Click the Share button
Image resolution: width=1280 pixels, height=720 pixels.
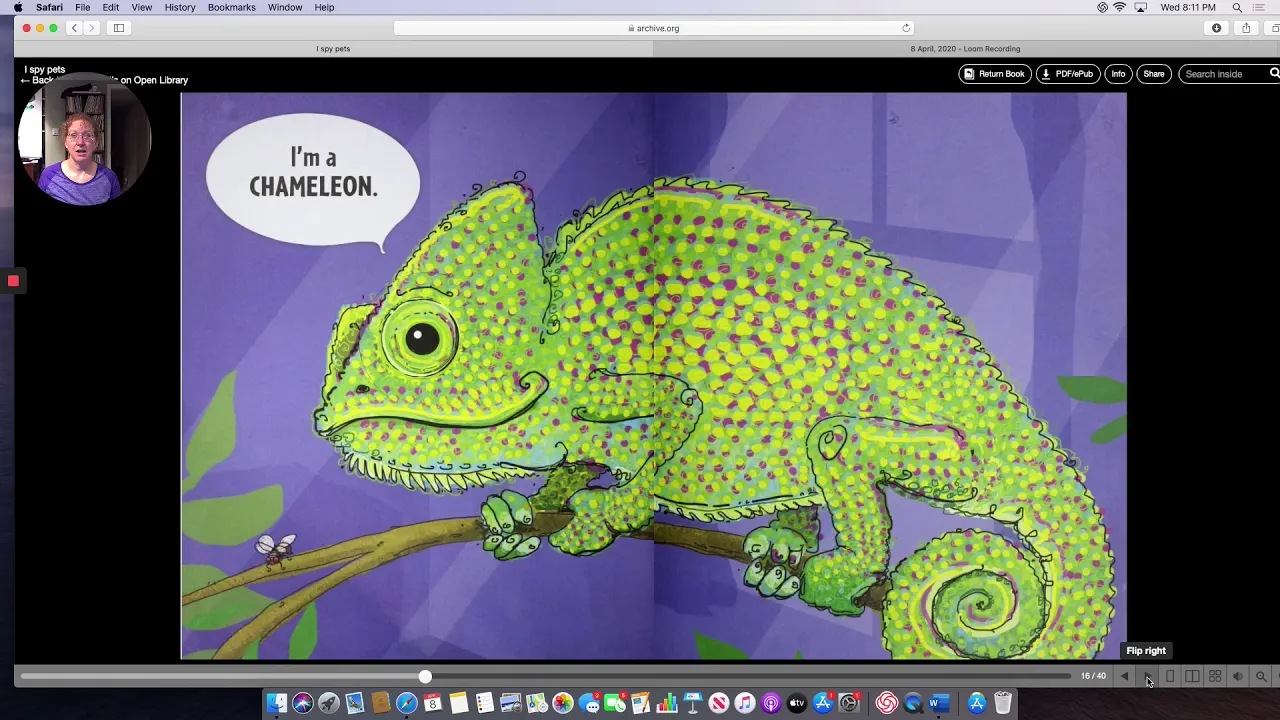pos(1154,74)
